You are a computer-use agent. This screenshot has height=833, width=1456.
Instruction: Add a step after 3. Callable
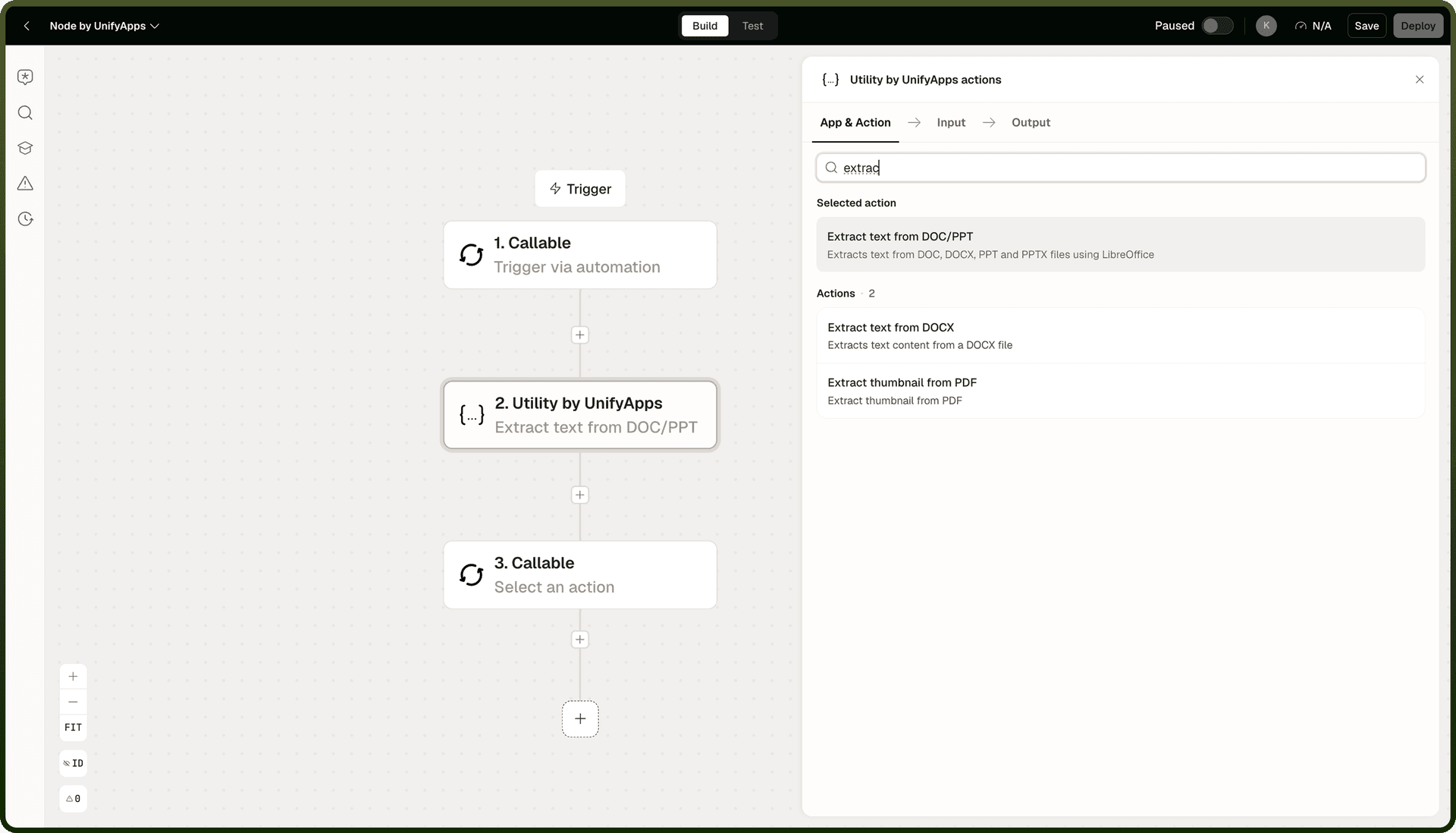(x=580, y=640)
